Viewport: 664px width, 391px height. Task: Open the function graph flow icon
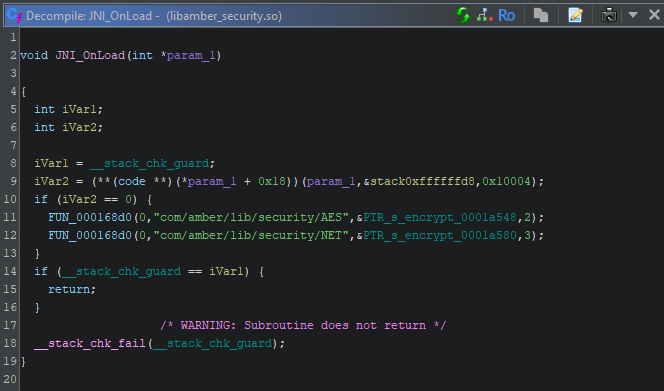[484, 15]
